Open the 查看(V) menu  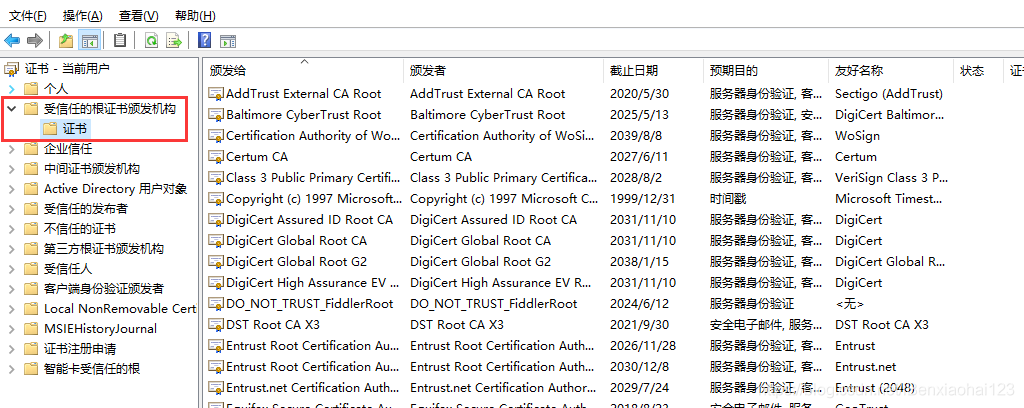[x=138, y=16]
